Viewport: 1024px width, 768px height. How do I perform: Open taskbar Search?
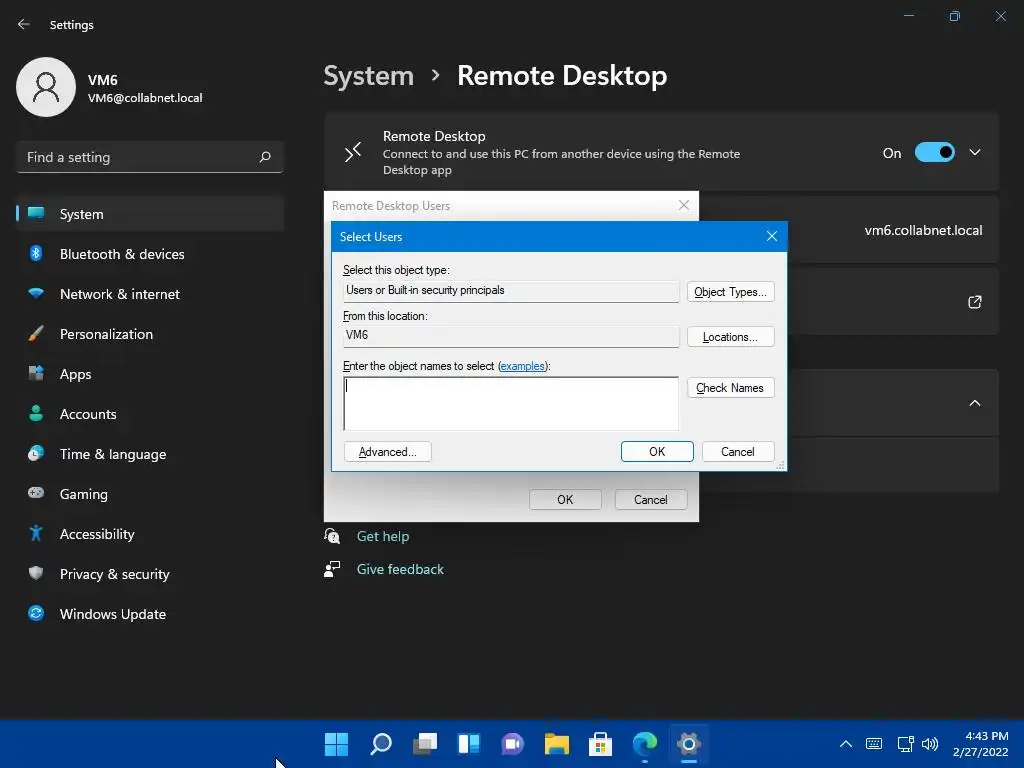coord(381,744)
